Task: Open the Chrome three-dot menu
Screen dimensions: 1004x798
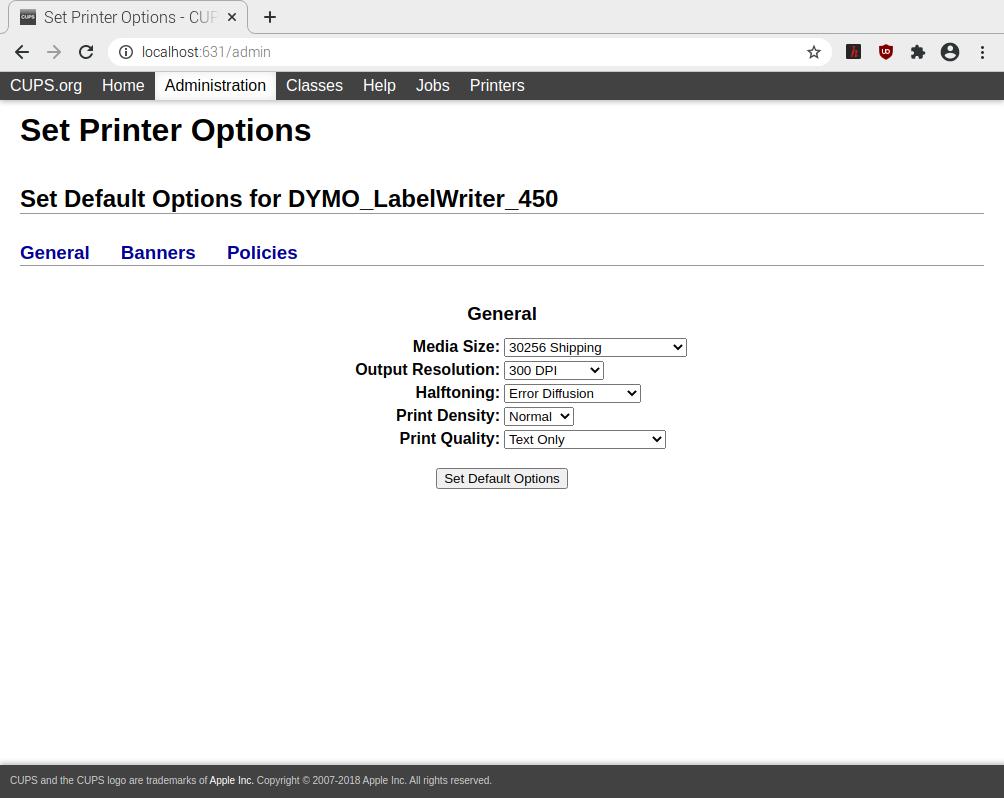Action: (982, 52)
